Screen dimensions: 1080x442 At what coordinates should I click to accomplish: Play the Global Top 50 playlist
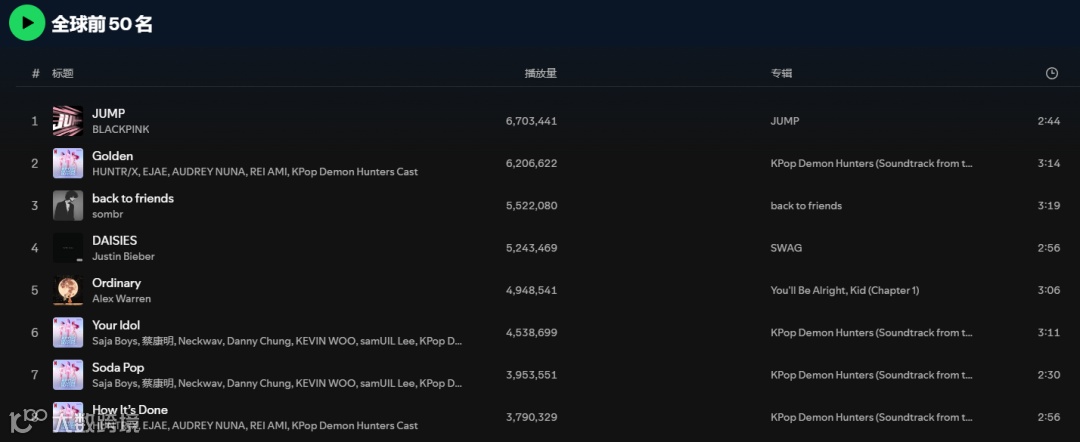tap(27, 23)
